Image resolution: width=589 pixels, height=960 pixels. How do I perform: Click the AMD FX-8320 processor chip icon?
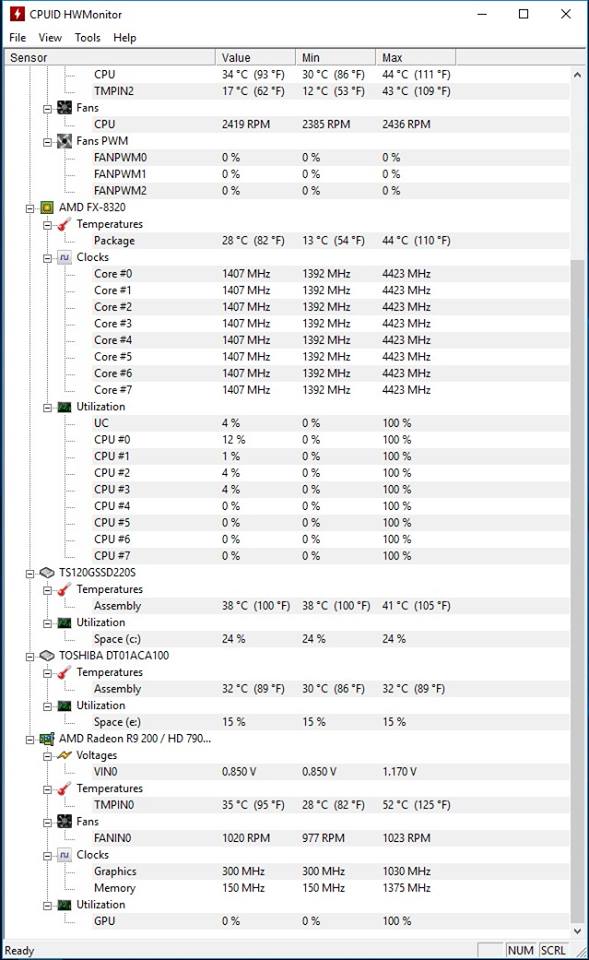pos(47,208)
